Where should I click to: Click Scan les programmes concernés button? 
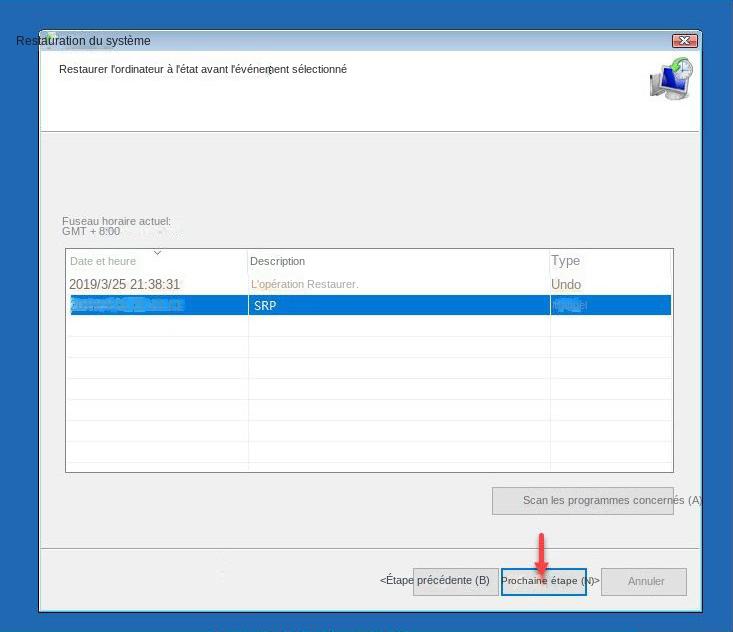tap(582, 501)
